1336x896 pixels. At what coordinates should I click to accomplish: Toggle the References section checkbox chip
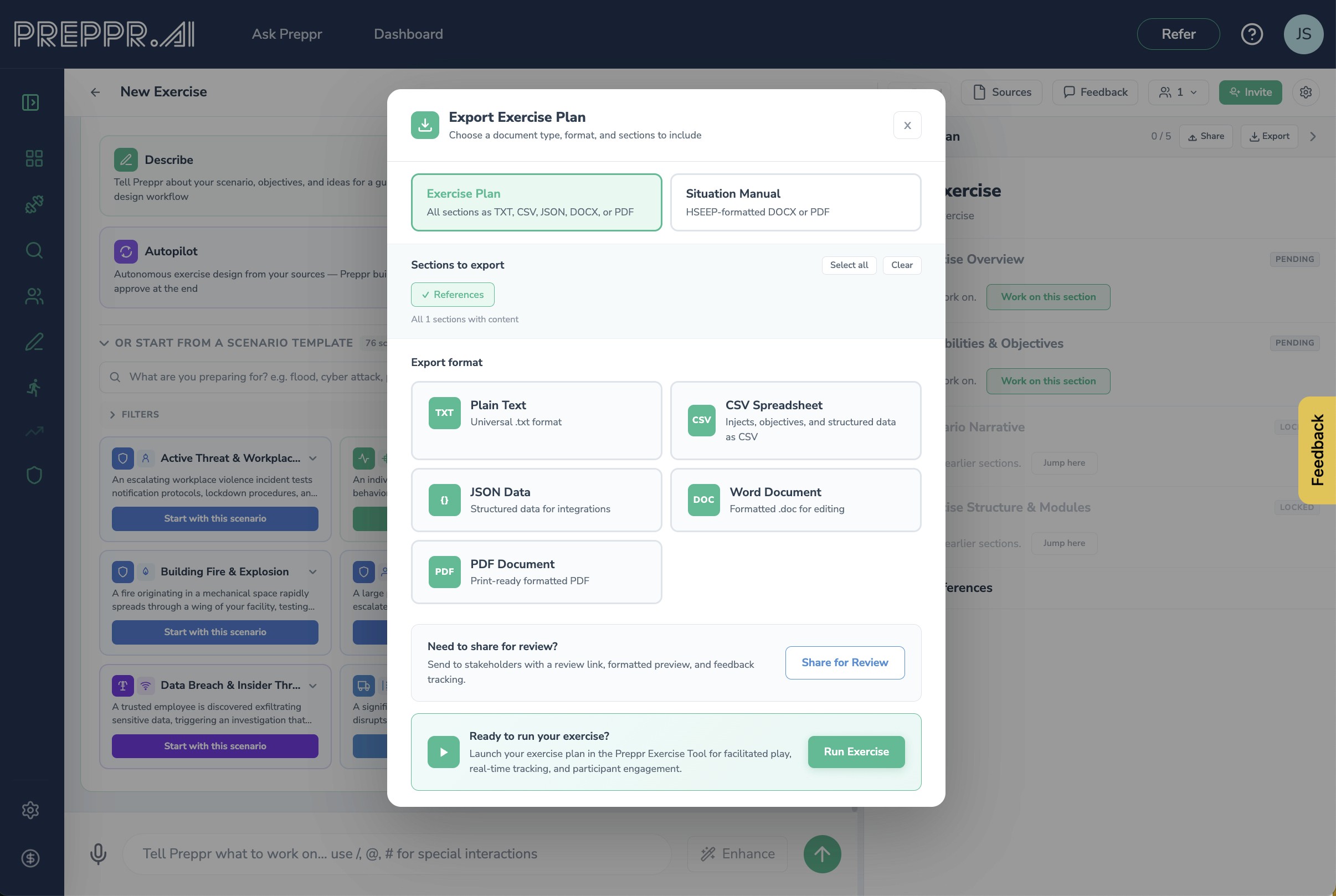[x=453, y=295]
